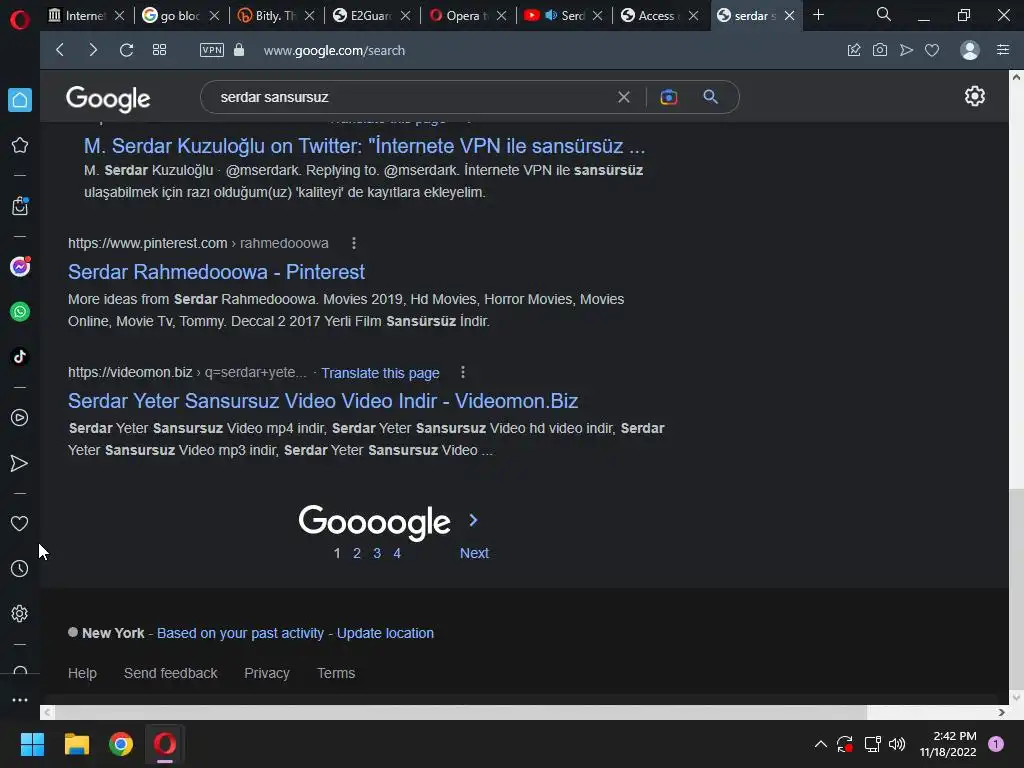Screen dimensions: 1024x768
Task: Open options menu for Videomon result
Action: (x=463, y=372)
